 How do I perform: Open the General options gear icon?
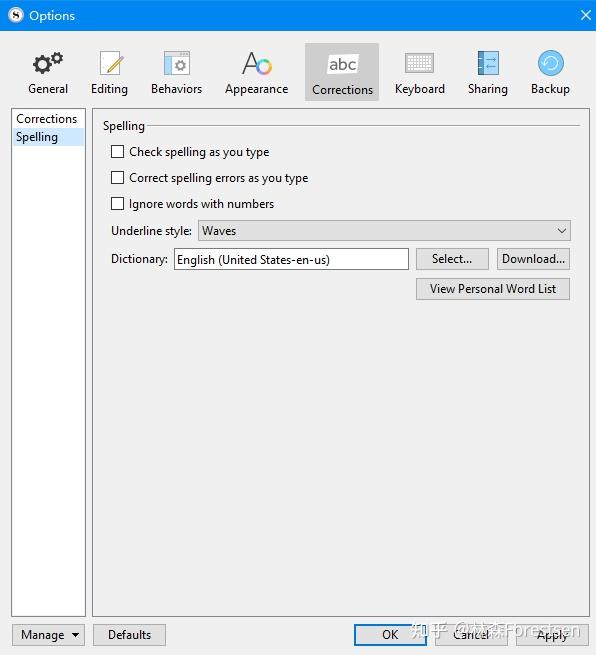point(48,63)
